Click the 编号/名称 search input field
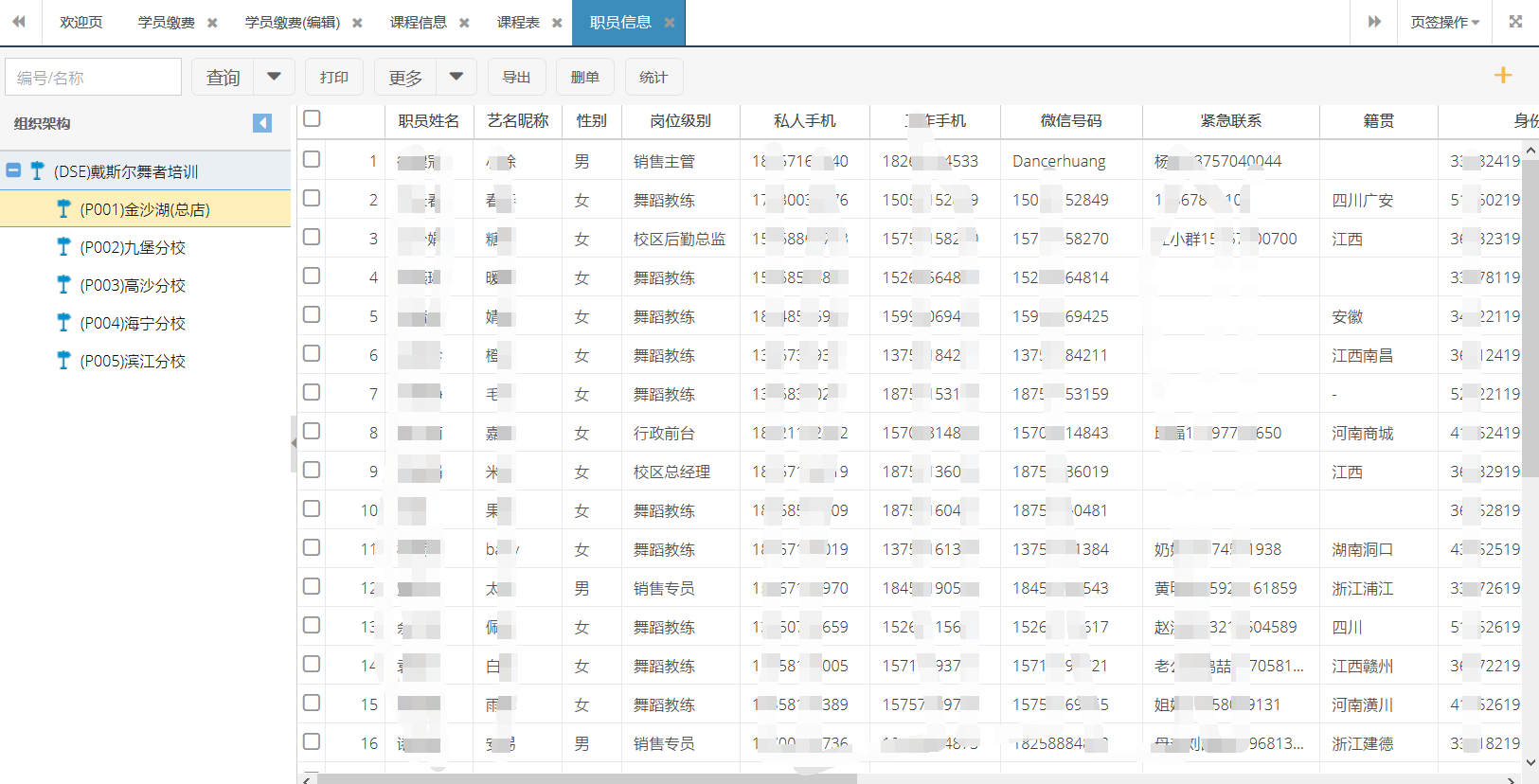The width and height of the screenshot is (1539, 784). coord(93,77)
